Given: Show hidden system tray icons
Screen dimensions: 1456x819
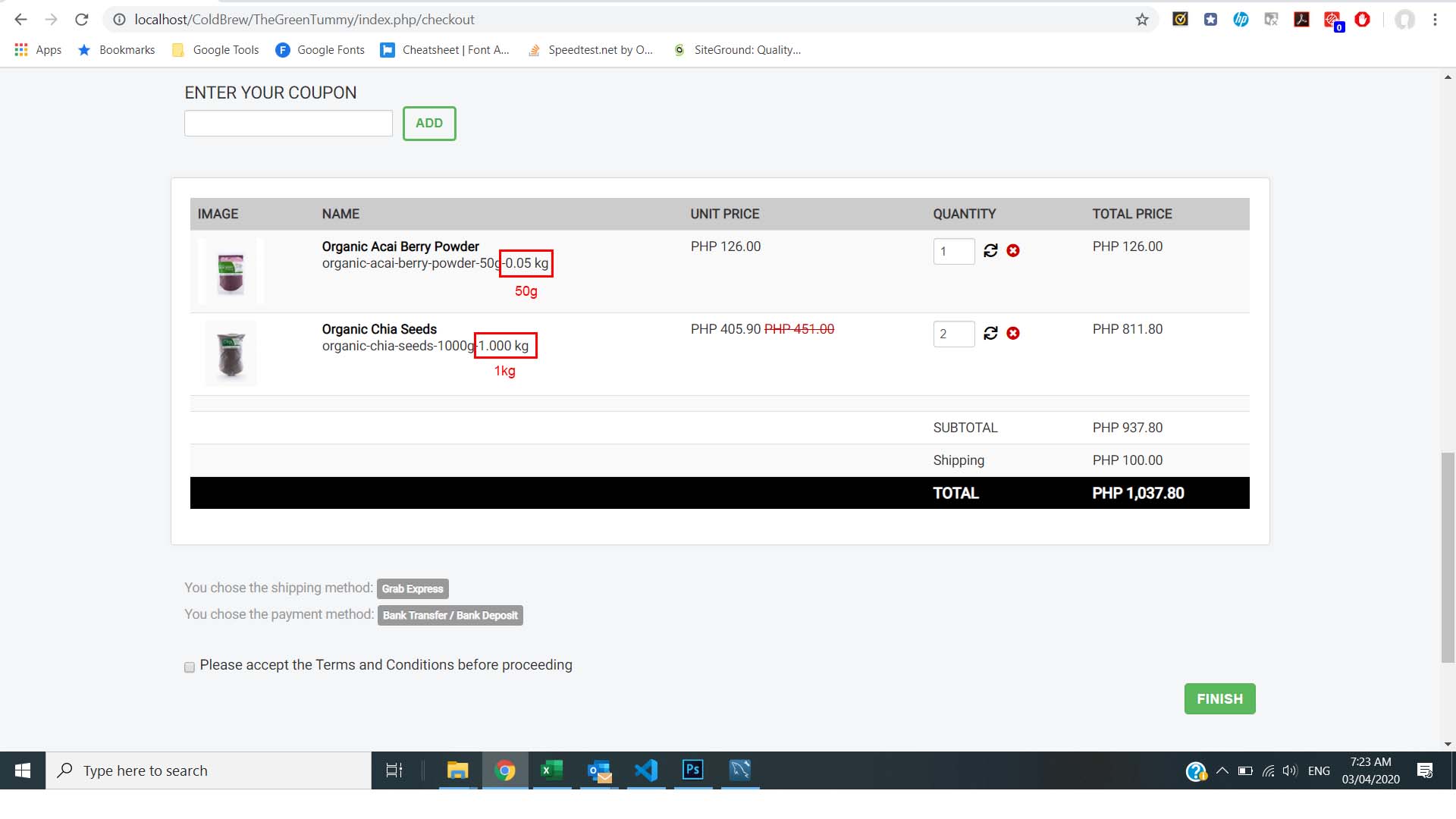Looking at the screenshot, I should [x=1222, y=770].
